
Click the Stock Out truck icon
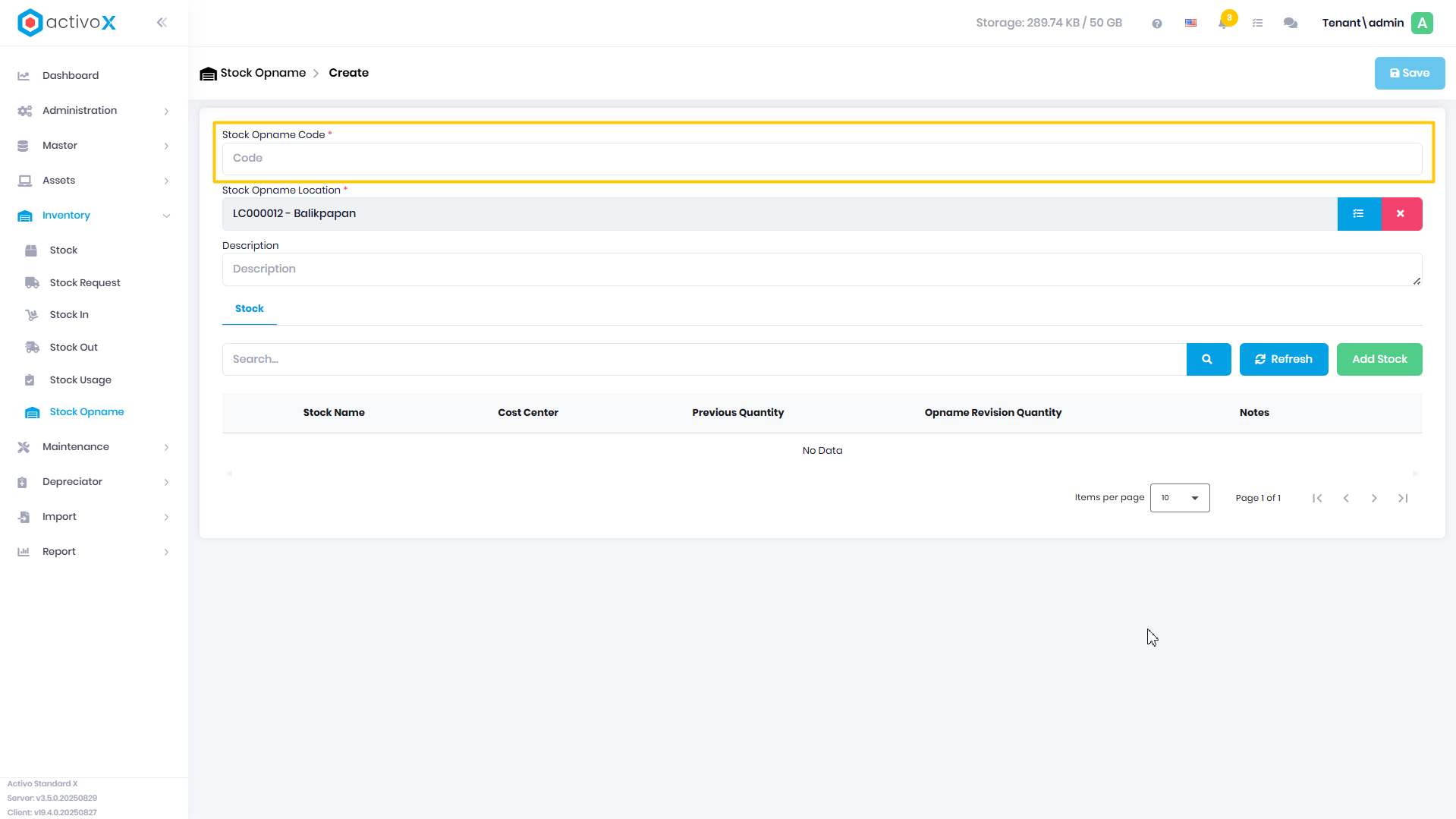(x=32, y=348)
